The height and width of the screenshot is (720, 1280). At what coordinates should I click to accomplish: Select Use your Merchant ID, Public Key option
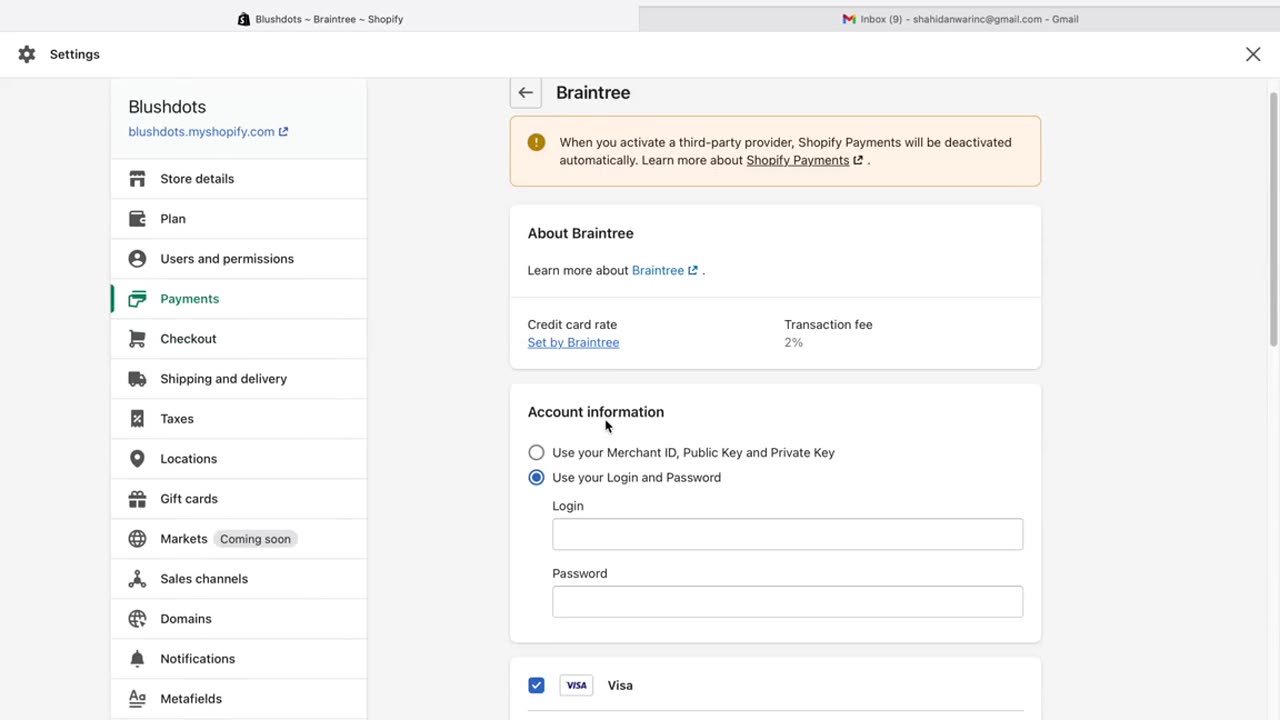tap(536, 452)
